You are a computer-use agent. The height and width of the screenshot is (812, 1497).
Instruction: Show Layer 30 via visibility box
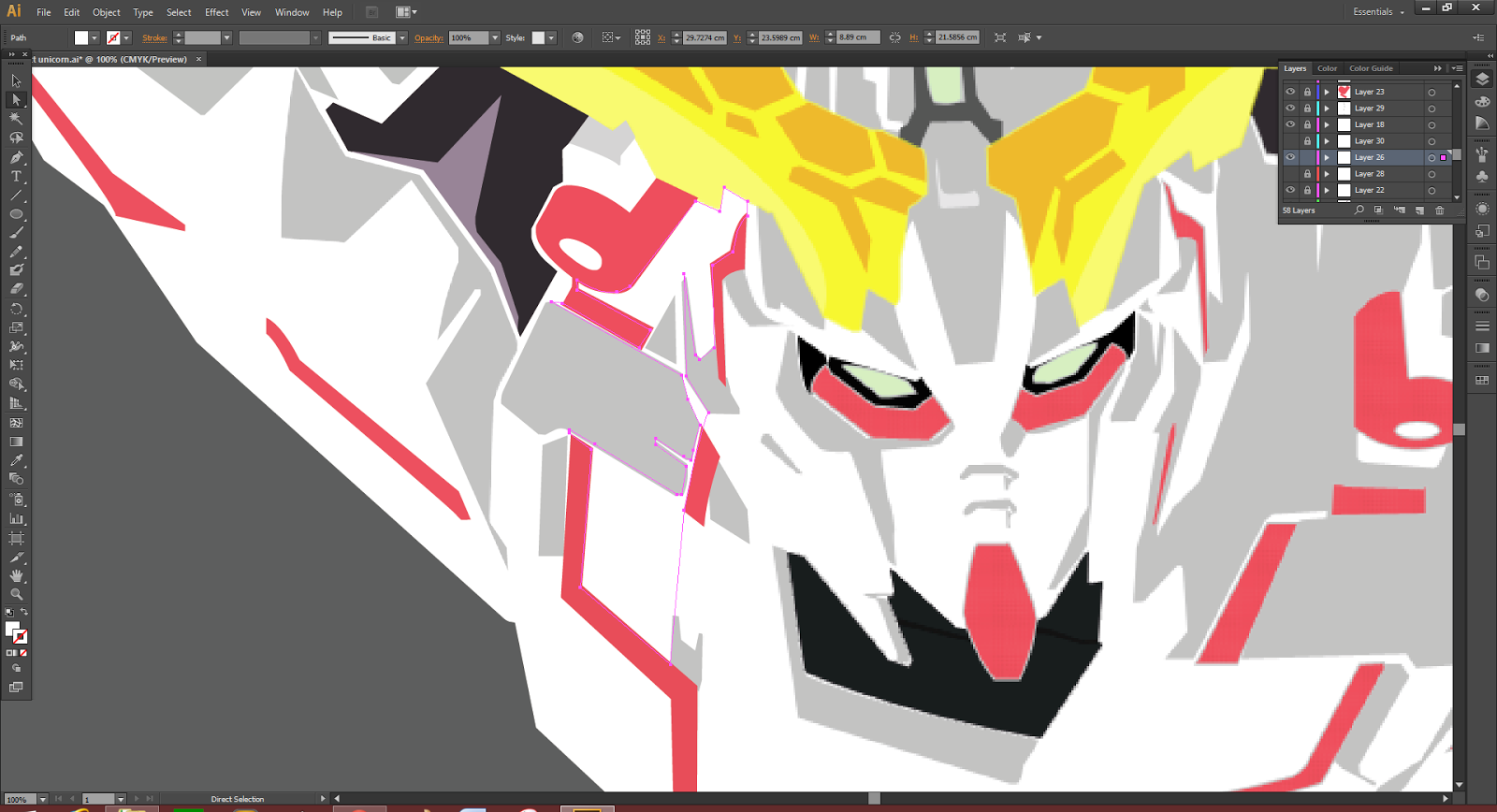pos(1290,141)
